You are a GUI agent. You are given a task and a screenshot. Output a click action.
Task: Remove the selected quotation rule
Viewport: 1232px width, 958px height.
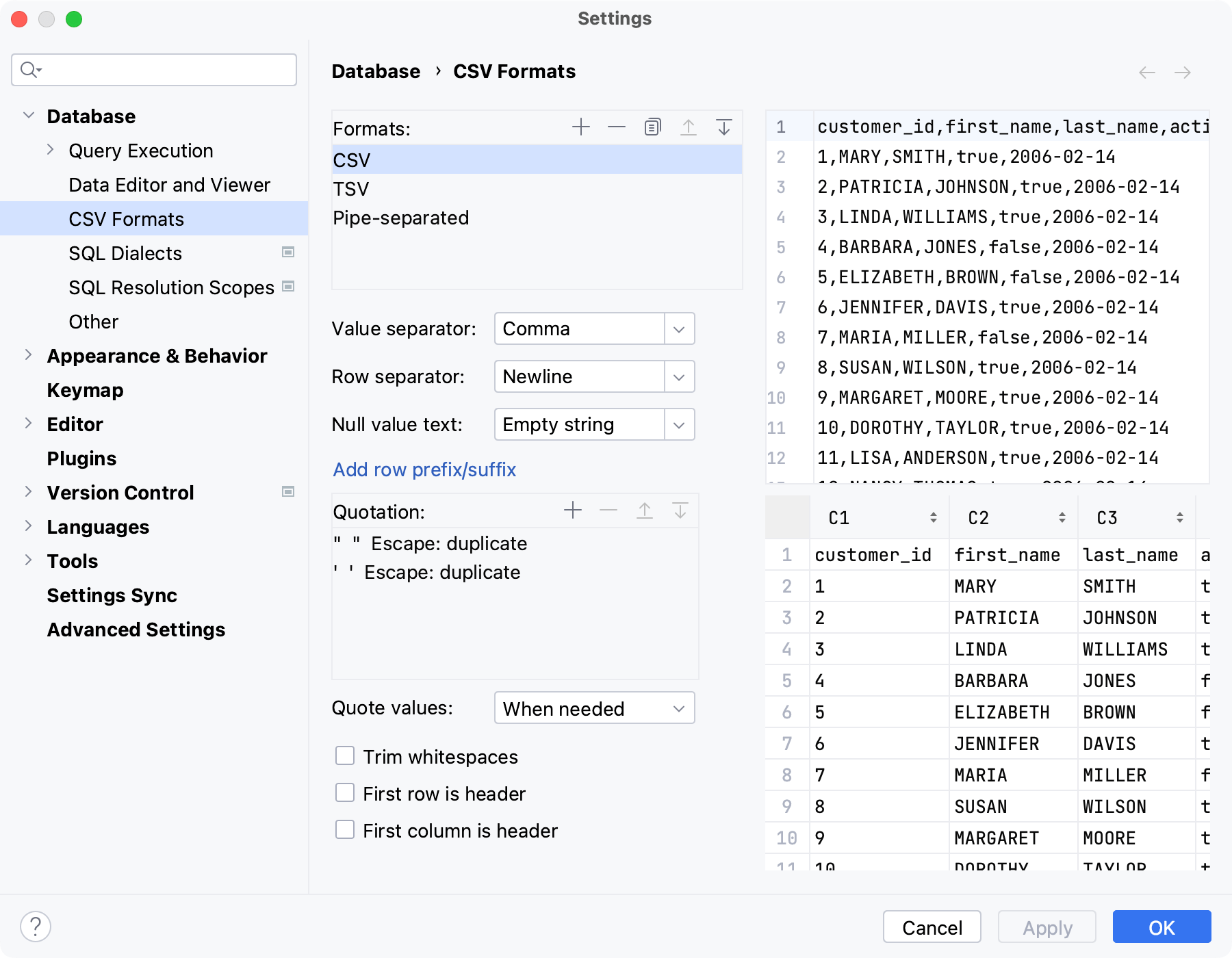[608, 510]
